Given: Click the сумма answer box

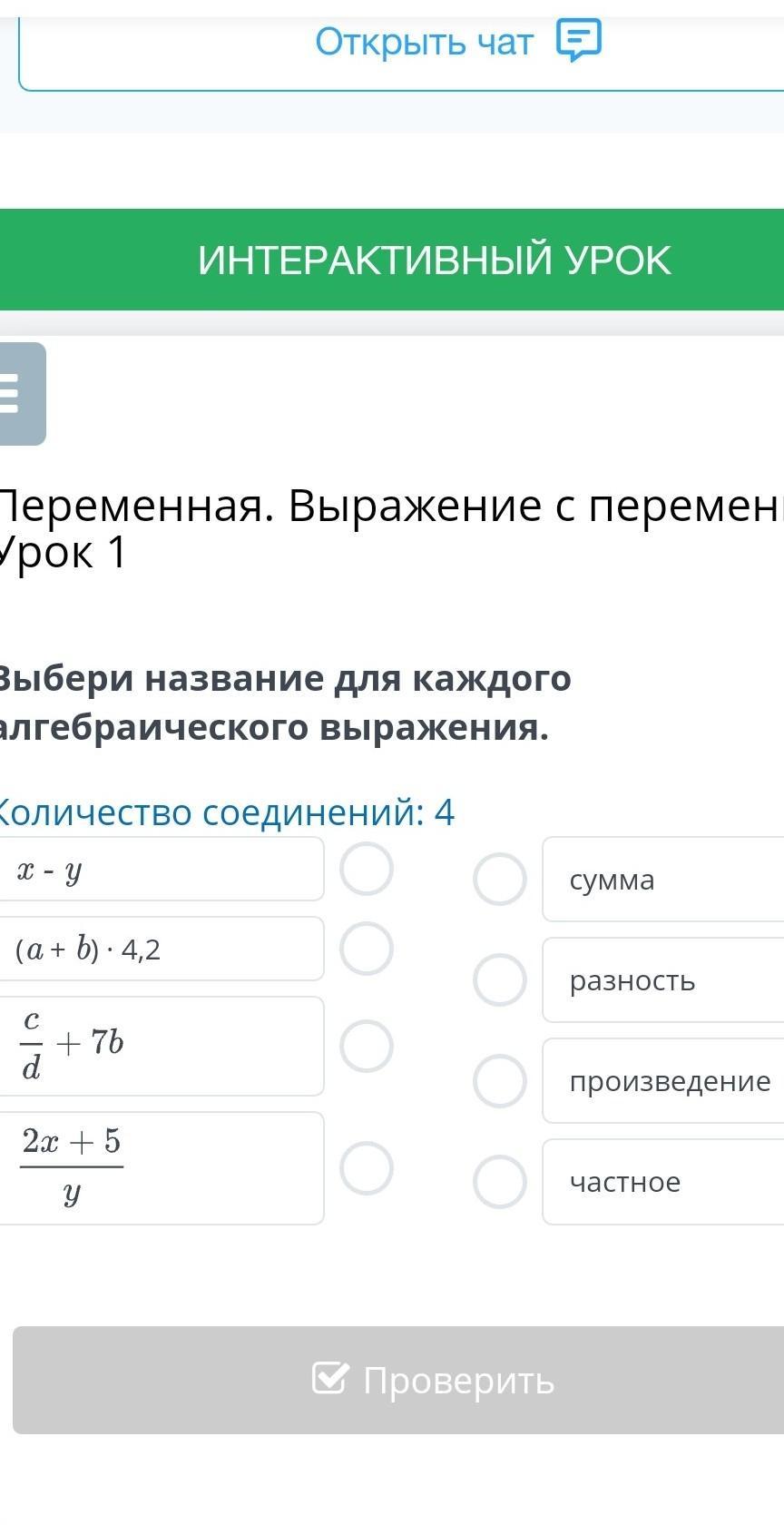Looking at the screenshot, I should click(x=662, y=879).
